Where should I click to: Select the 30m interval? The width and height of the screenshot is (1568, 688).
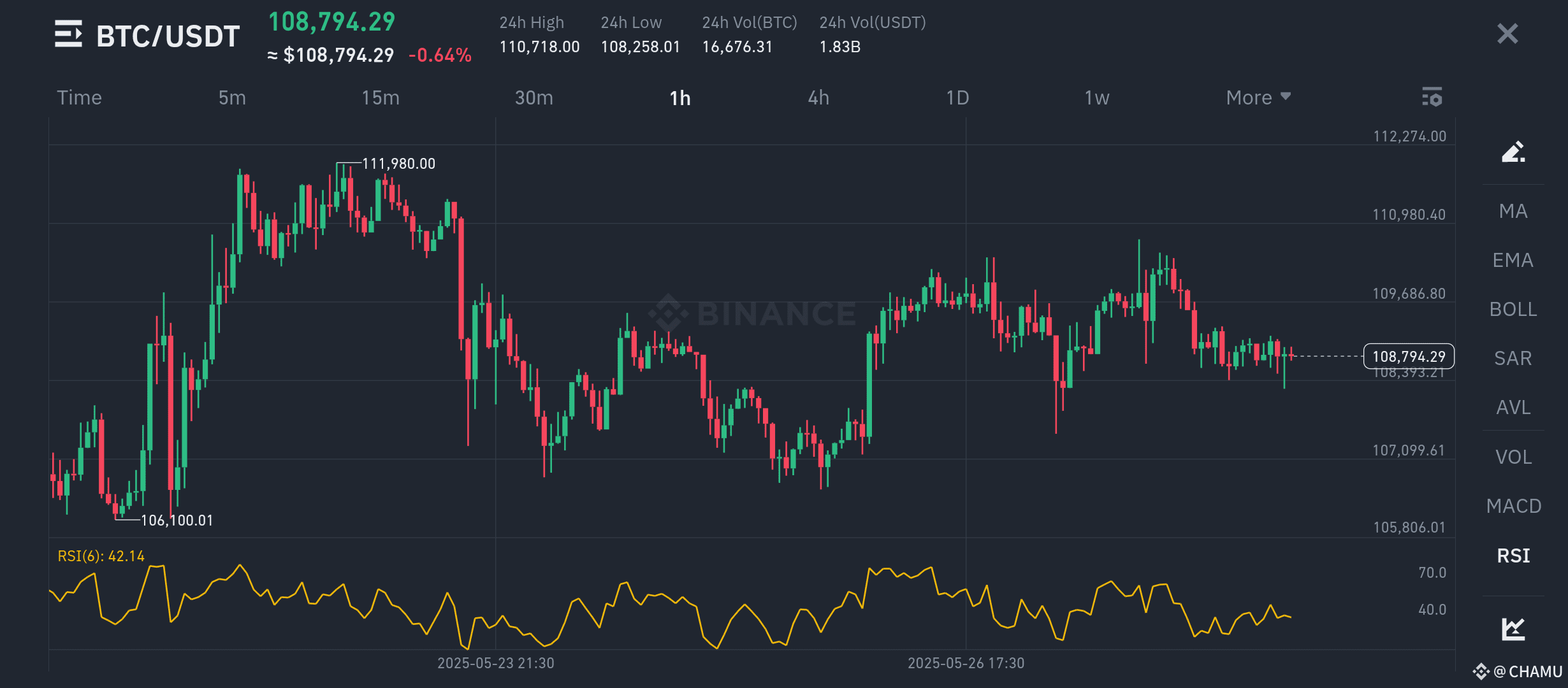(534, 97)
